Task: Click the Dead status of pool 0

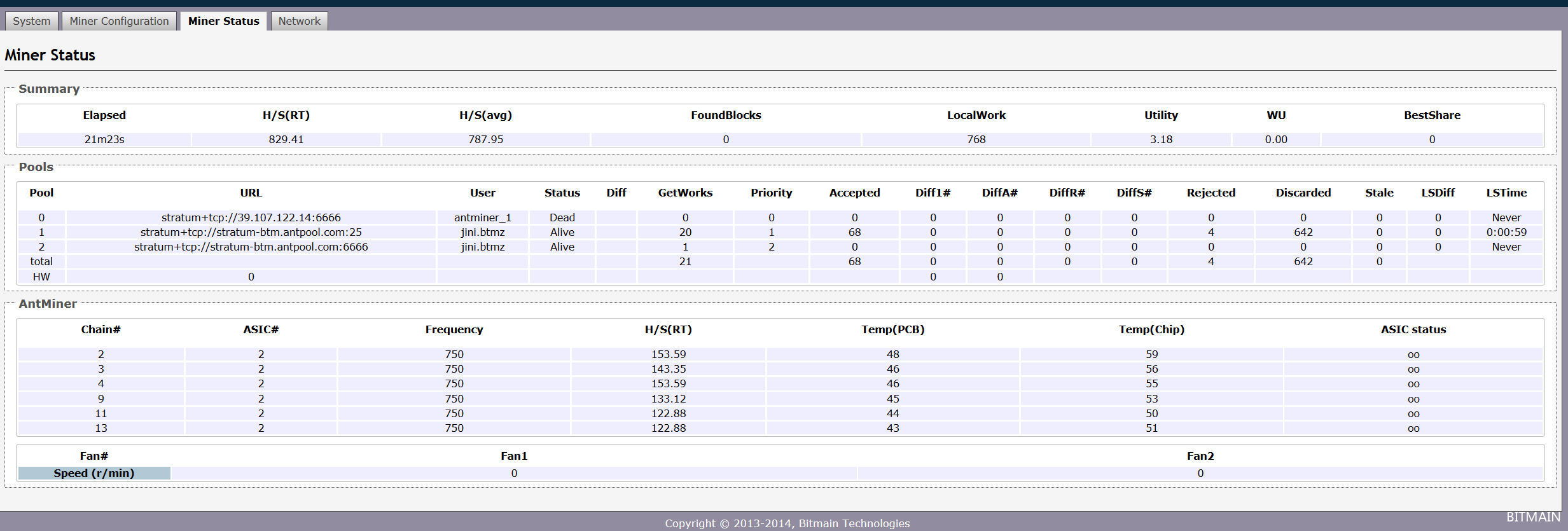Action: coord(562,217)
